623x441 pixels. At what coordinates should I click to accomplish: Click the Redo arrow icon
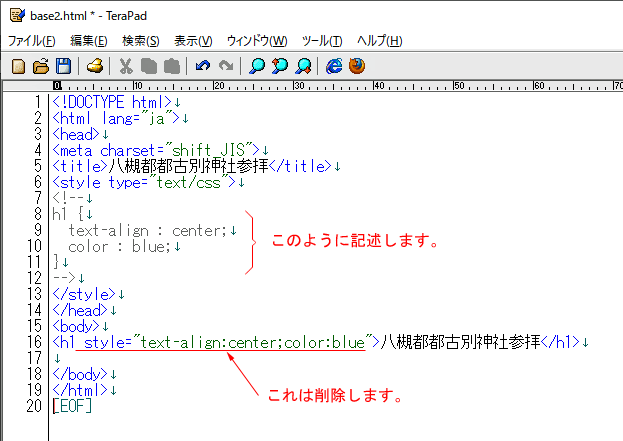pos(226,66)
